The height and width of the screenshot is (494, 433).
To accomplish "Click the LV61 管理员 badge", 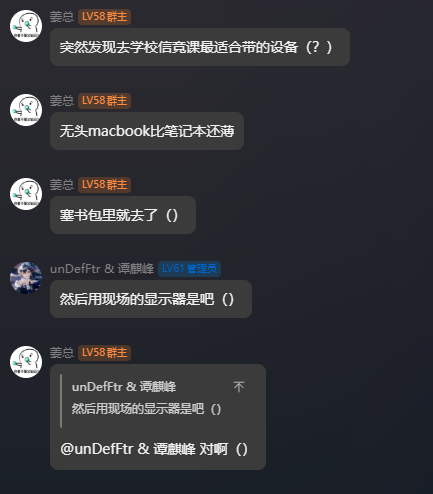I will [x=189, y=269].
